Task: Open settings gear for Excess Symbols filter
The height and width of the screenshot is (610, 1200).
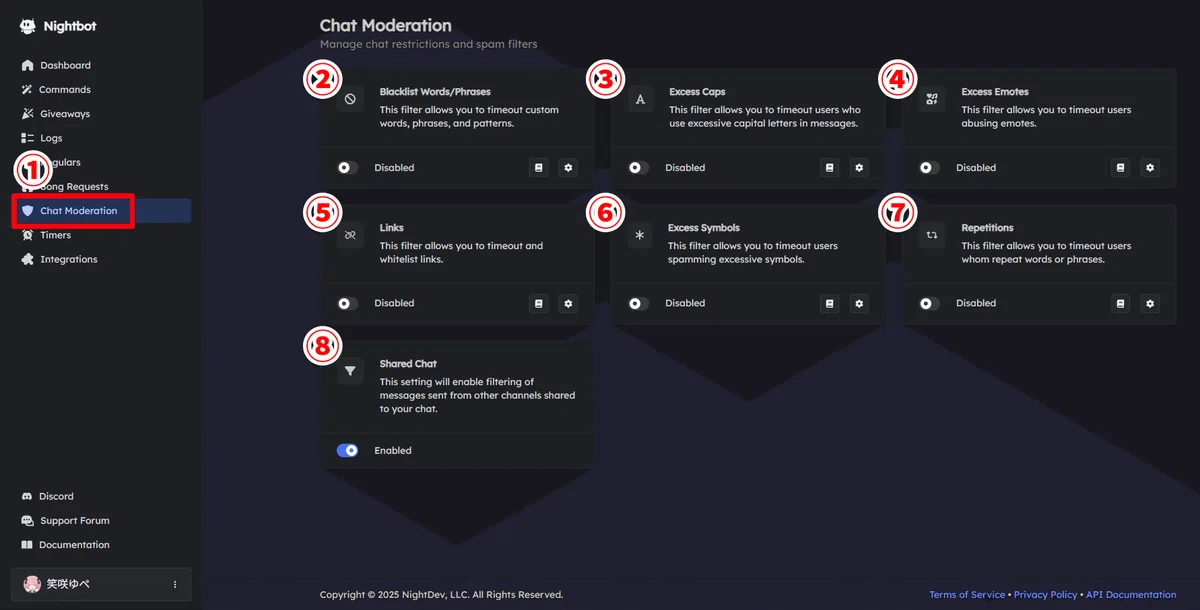Action: pyautogui.click(x=859, y=303)
